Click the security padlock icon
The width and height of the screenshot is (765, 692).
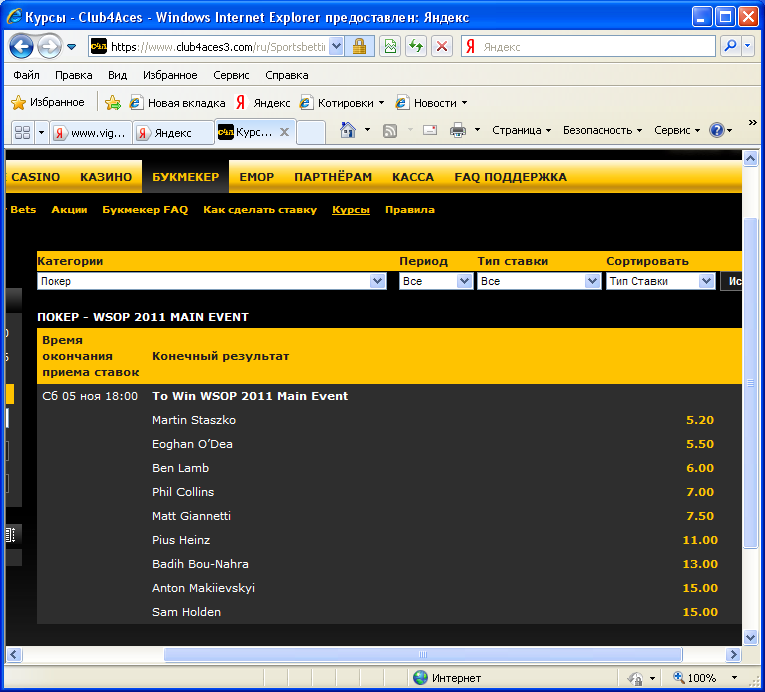click(360, 47)
